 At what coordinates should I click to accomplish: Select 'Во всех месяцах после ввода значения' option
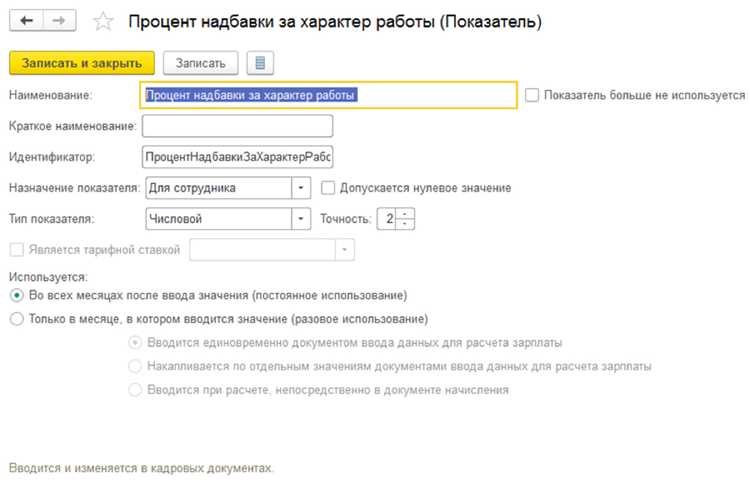pos(17,295)
